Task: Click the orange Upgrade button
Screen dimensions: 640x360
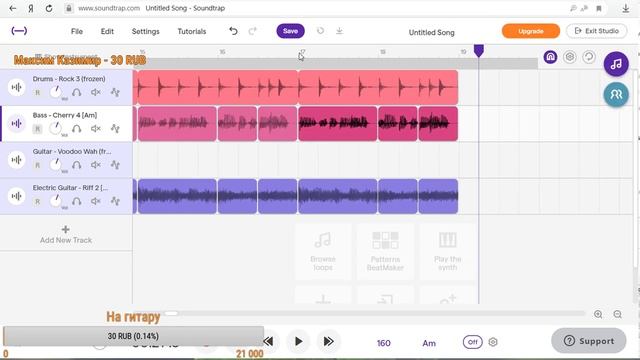Action: point(531,31)
